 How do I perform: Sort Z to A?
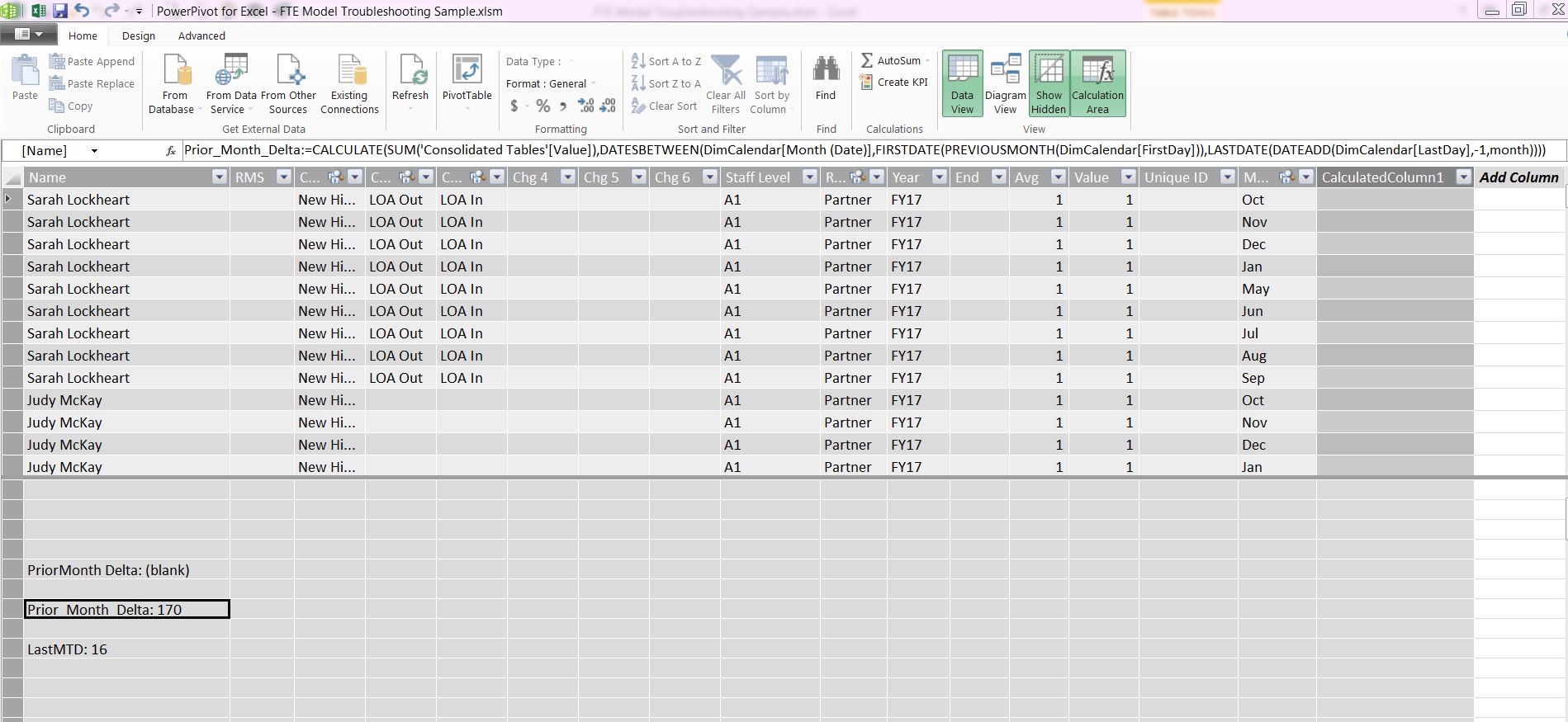666,83
